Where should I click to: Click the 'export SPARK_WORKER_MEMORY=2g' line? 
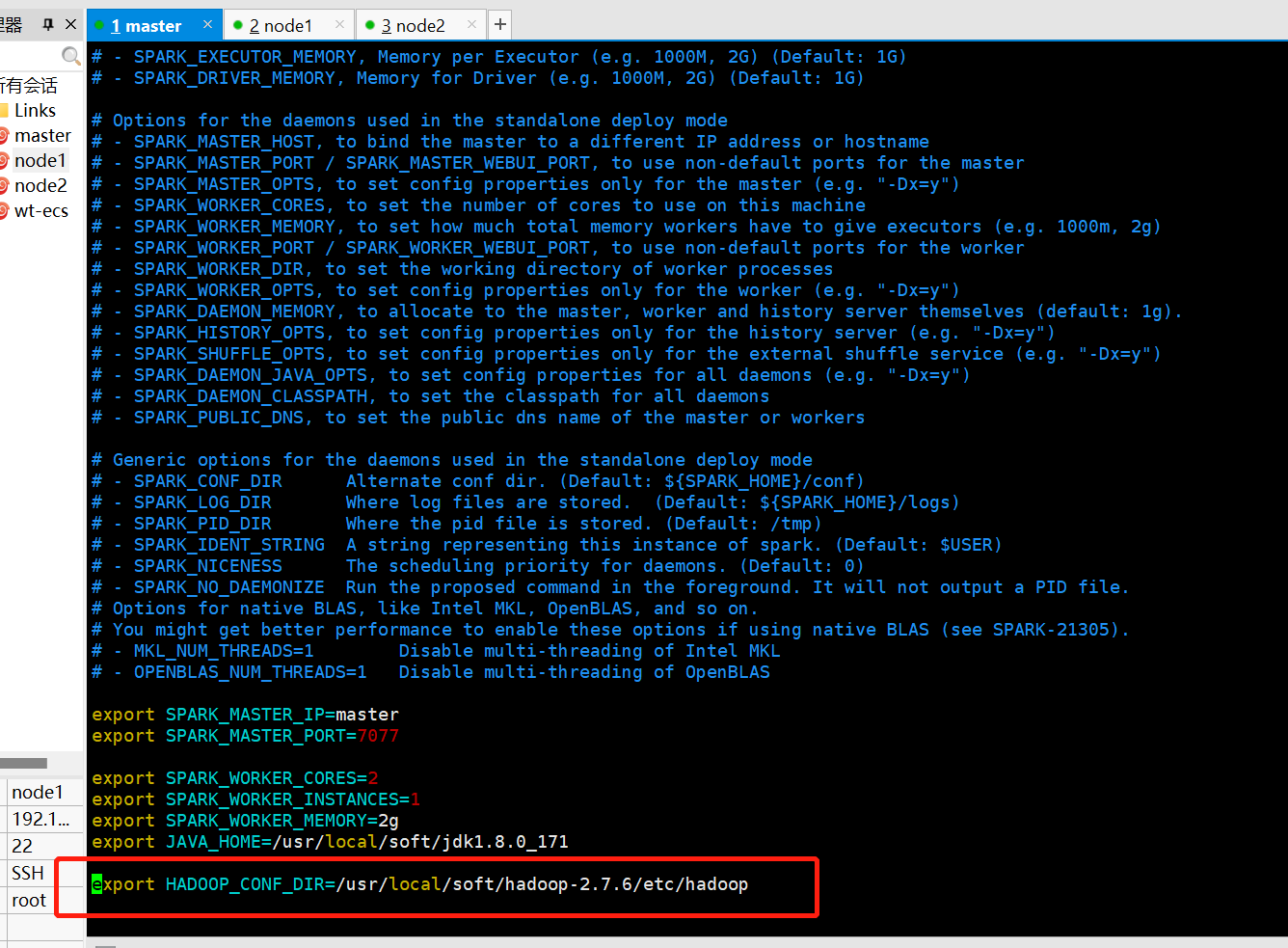(245, 821)
